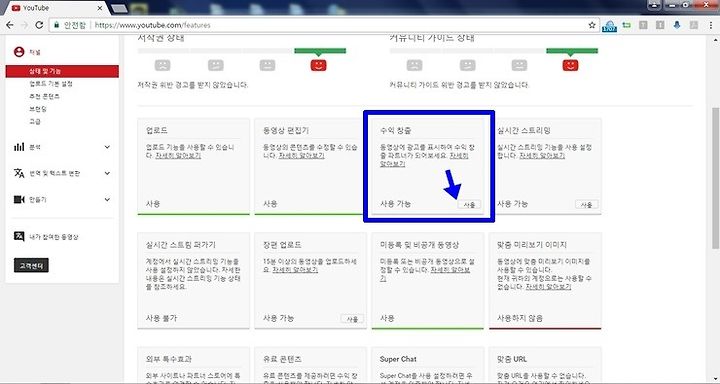The width and height of the screenshot is (720, 384).
Task: Select 상태 및 기능 in the sidebar
Action: [x=62, y=71]
